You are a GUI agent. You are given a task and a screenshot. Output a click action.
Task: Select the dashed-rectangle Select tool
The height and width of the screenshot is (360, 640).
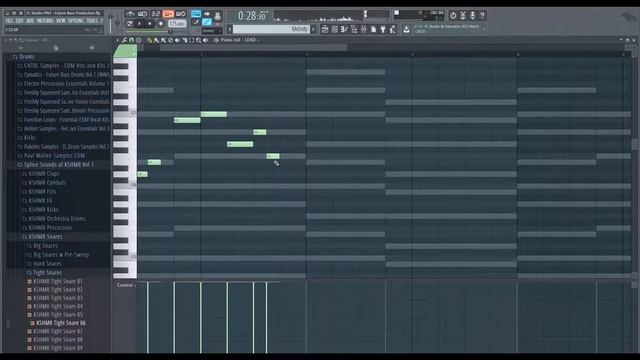point(191,40)
